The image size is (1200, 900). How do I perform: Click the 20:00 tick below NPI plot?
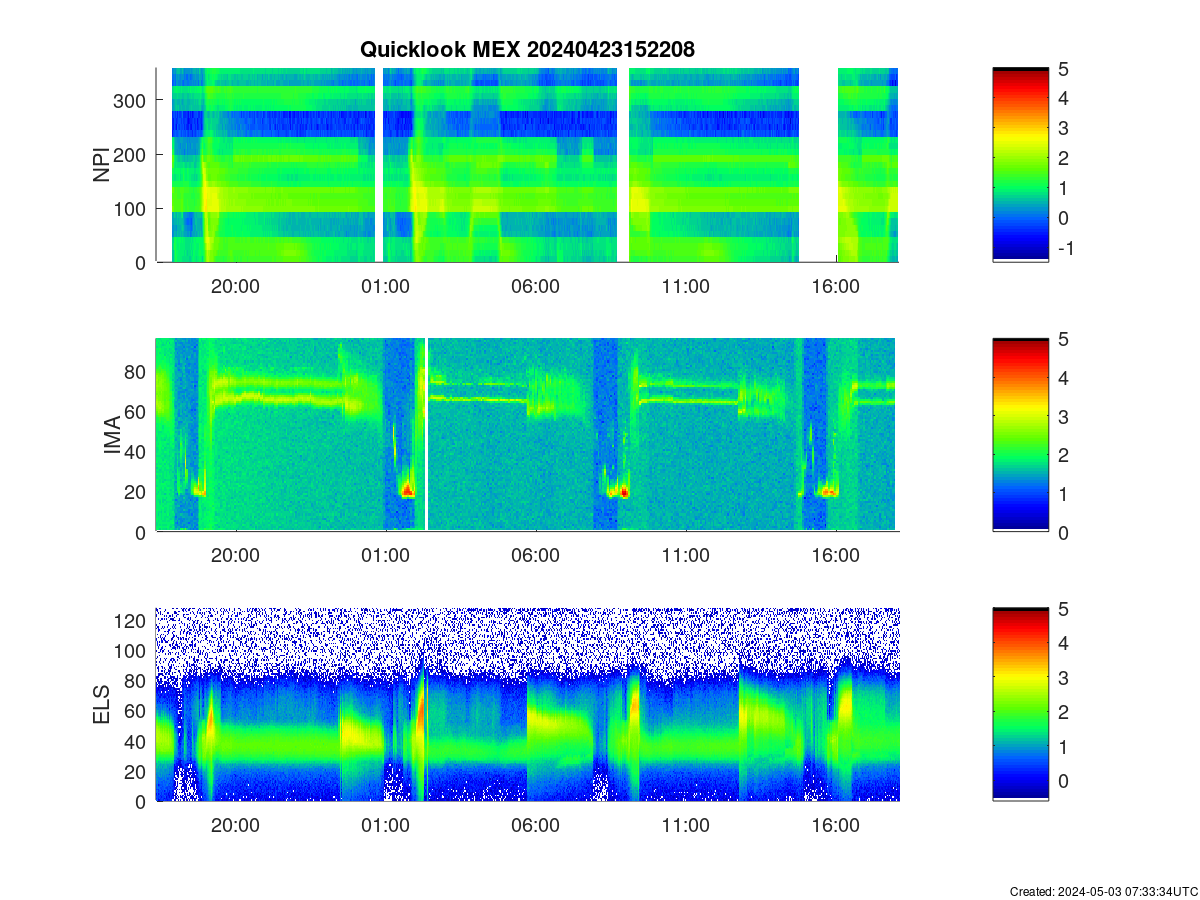(235, 286)
